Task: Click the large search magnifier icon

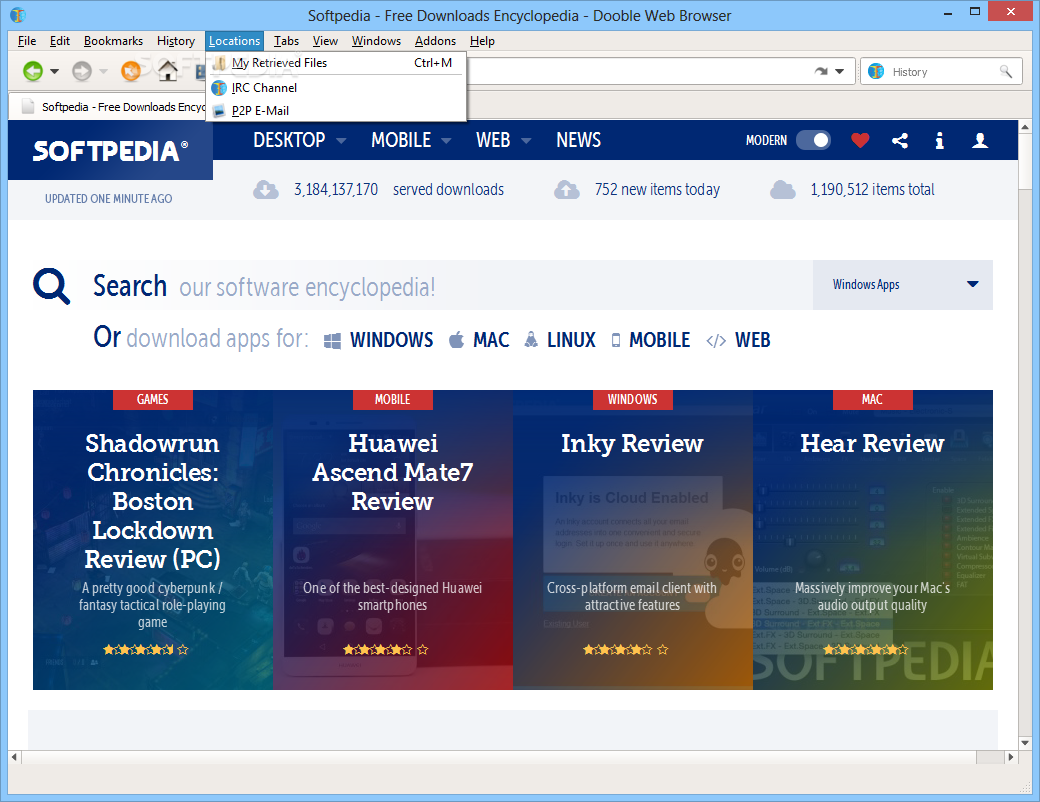Action: click(52, 287)
